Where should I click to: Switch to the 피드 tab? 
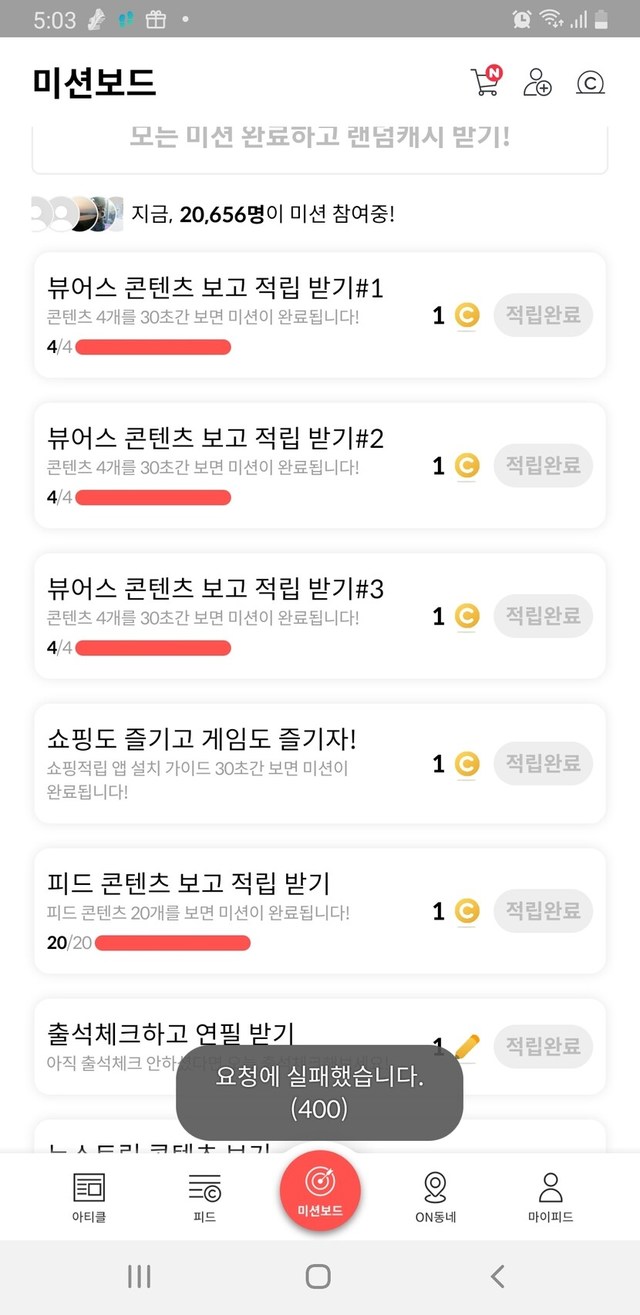pyautogui.click(x=205, y=1197)
